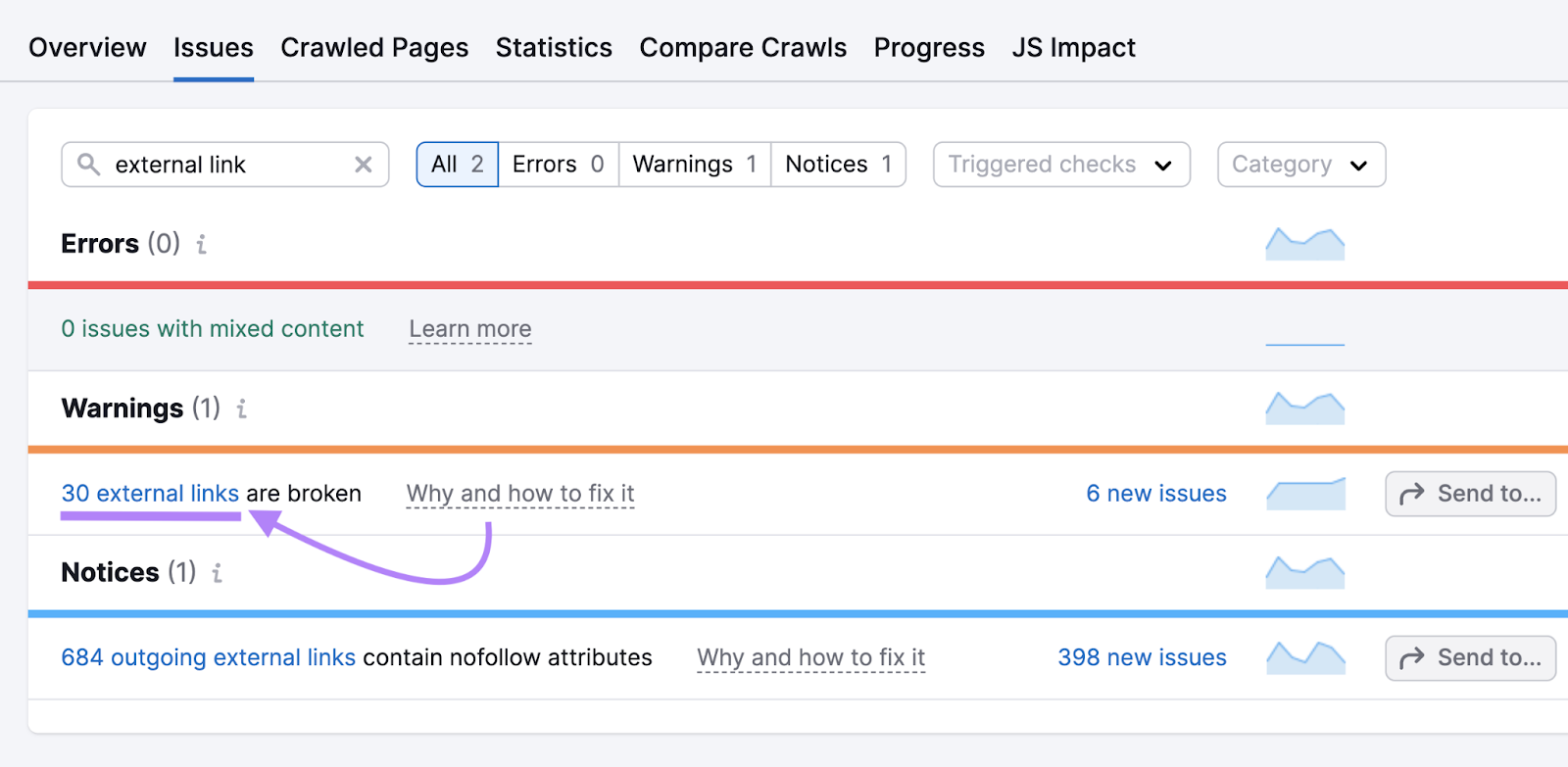Viewport: 1568px width, 767px height.
Task: Select the All 2 filter
Action: (458, 165)
